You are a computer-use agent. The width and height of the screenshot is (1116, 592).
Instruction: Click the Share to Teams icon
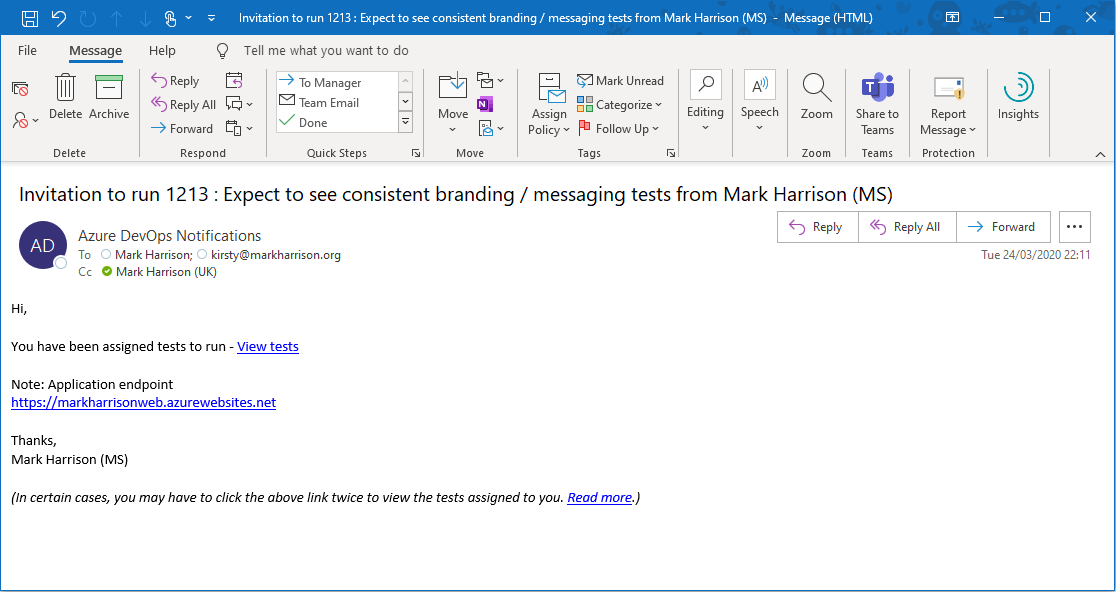pyautogui.click(x=877, y=90)
